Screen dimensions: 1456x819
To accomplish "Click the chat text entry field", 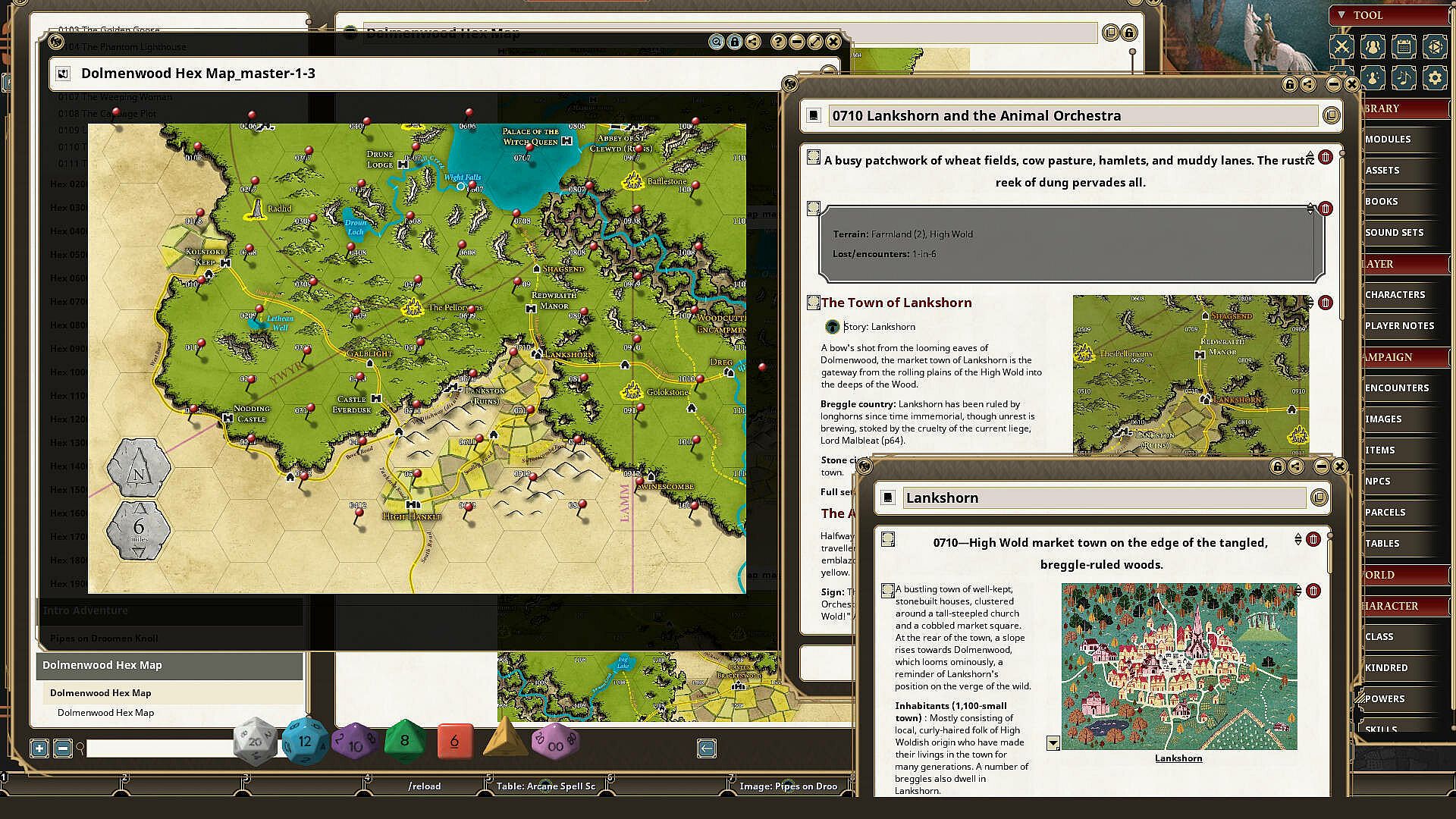I will pos(159,748).
